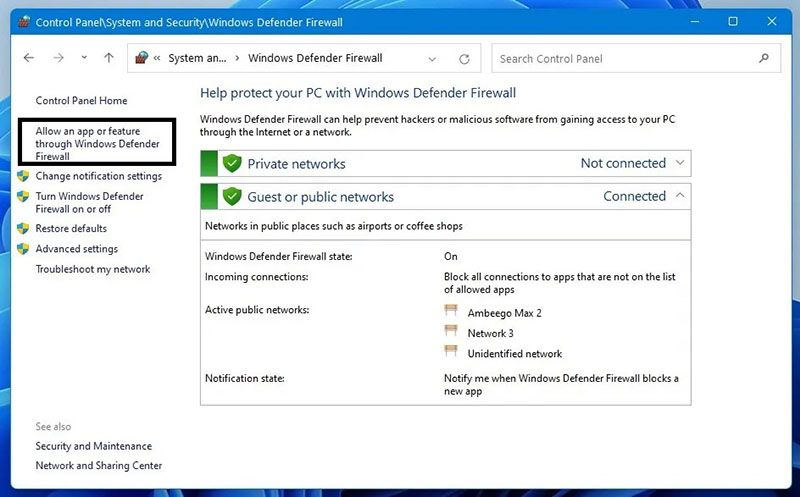Open the recent locations dropdown arrow
The width and height of the screenshot is (800, 497).
click(x=84, y=58)
